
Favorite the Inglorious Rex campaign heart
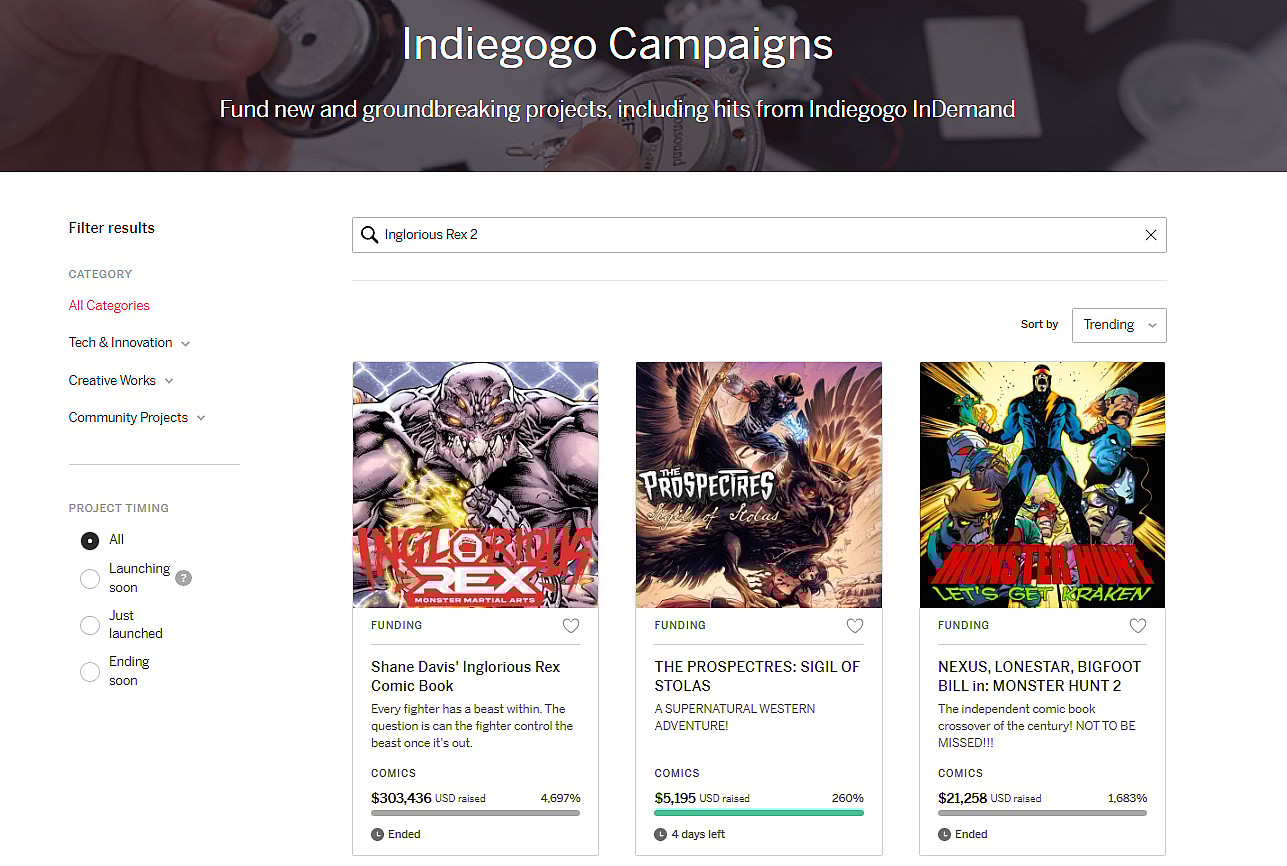pos(571,626)
